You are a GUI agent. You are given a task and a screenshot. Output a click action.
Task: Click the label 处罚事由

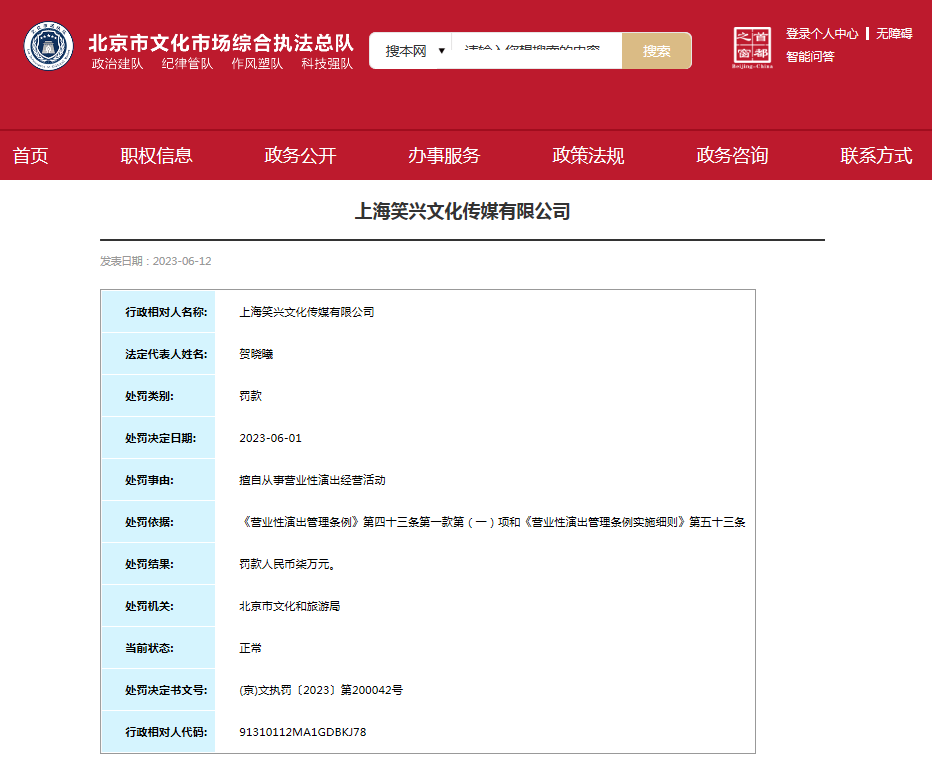point(149,480)
